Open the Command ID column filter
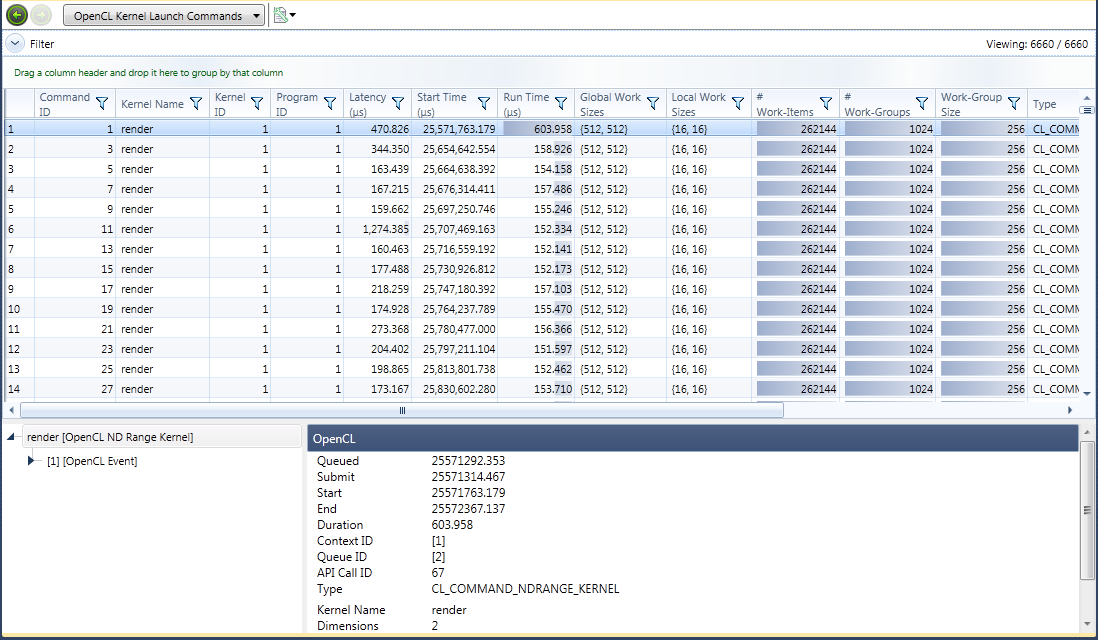Image resolution: width=1098 pixels, height=640 pixels. tap(101, 103)
